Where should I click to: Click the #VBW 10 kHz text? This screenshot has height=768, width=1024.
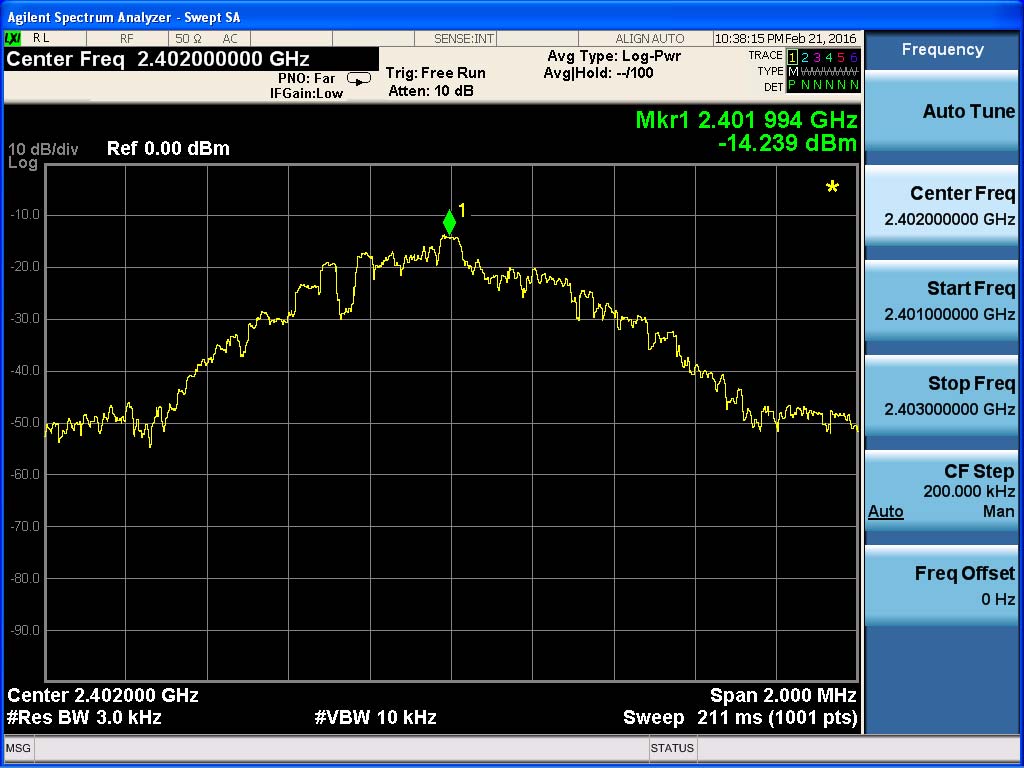coord(376,718)
